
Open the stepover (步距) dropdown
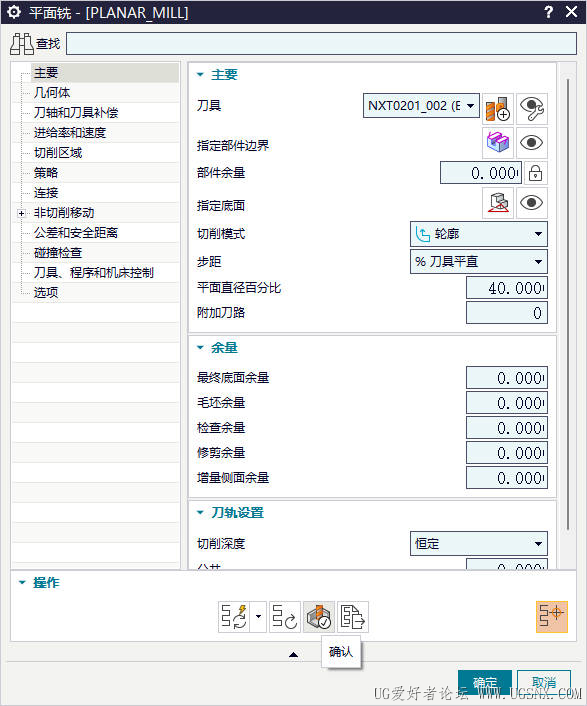coord(479,262)
